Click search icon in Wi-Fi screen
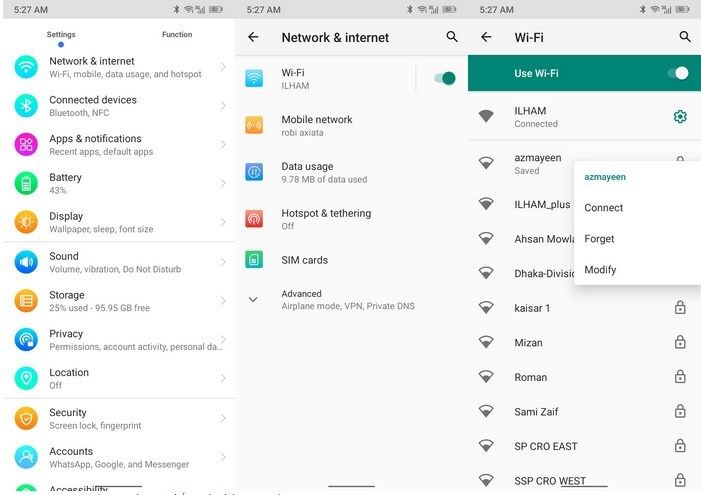The width and height of the screenshot is (701, 495). 685,37
